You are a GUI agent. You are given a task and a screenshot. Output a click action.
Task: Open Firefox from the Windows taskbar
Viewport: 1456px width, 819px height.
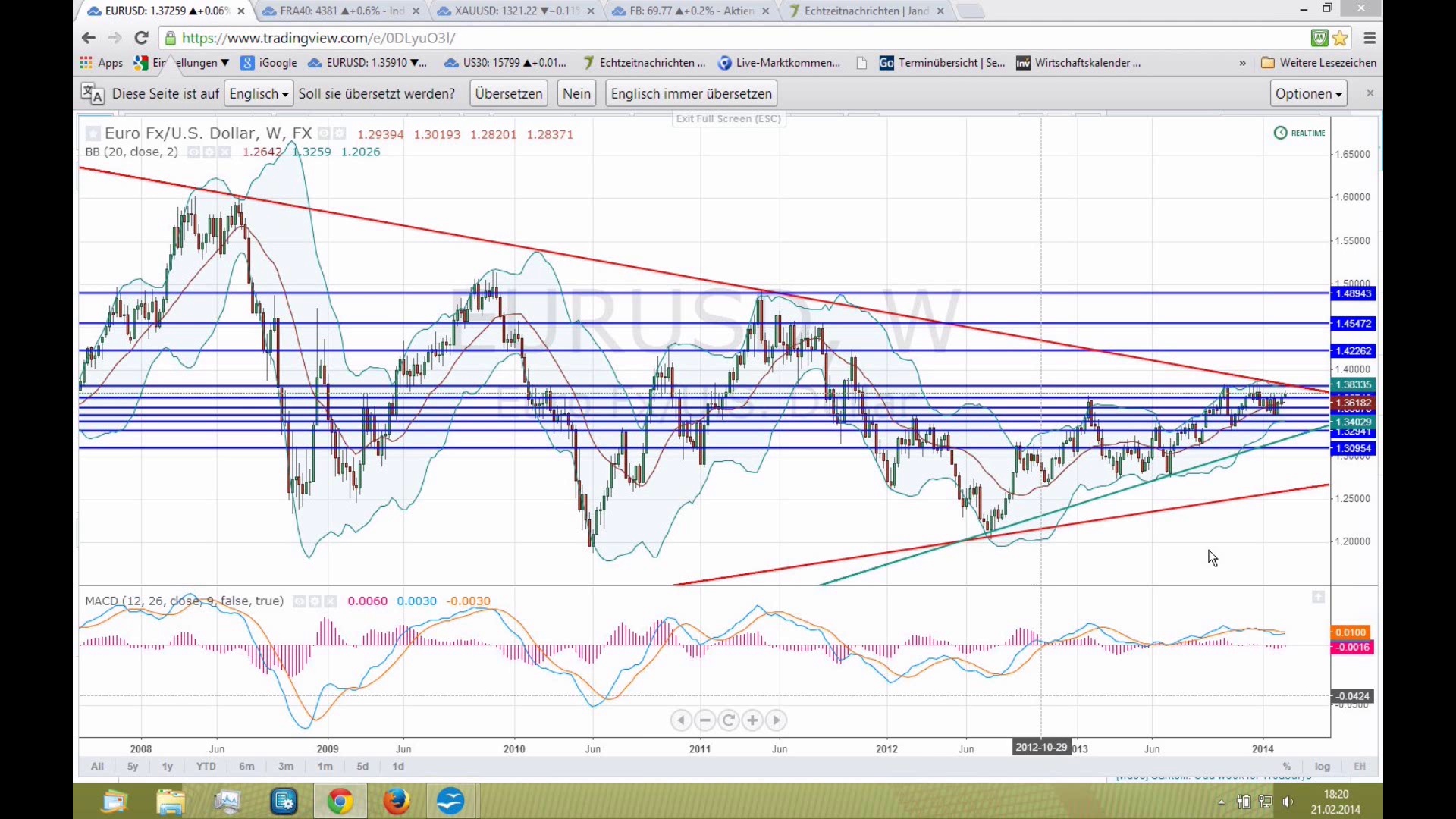(x=395, y=801)
